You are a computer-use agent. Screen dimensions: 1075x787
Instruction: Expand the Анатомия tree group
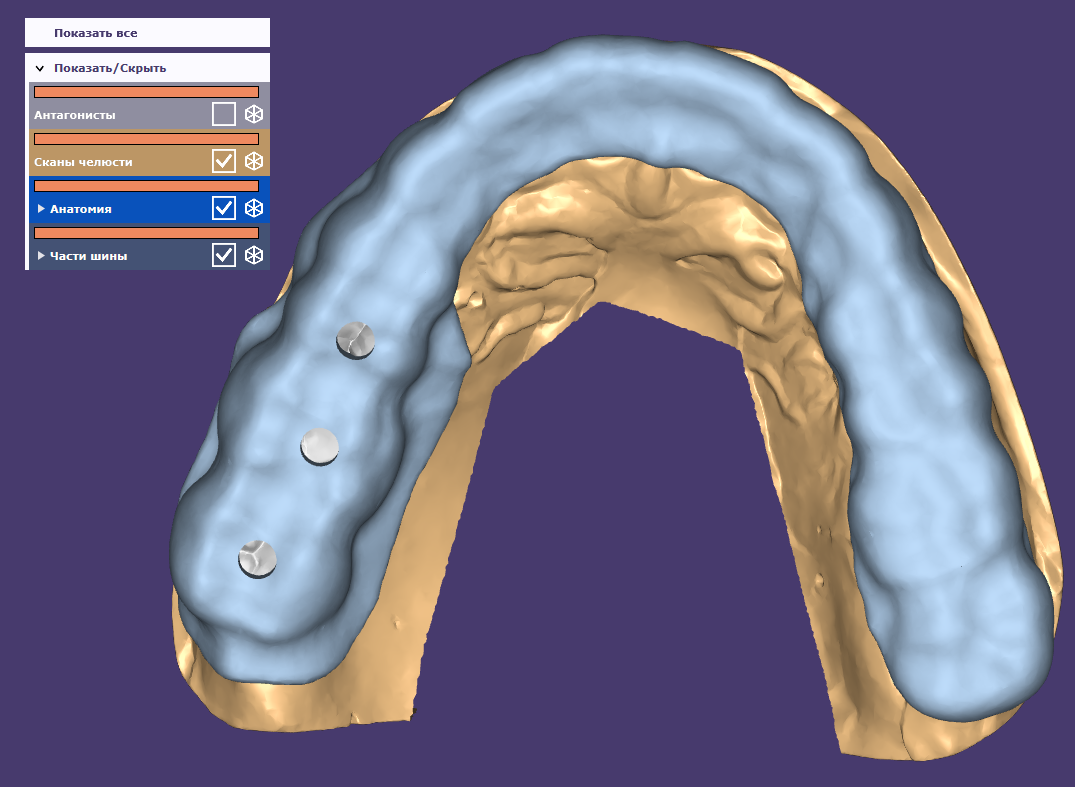coord(41,208)
